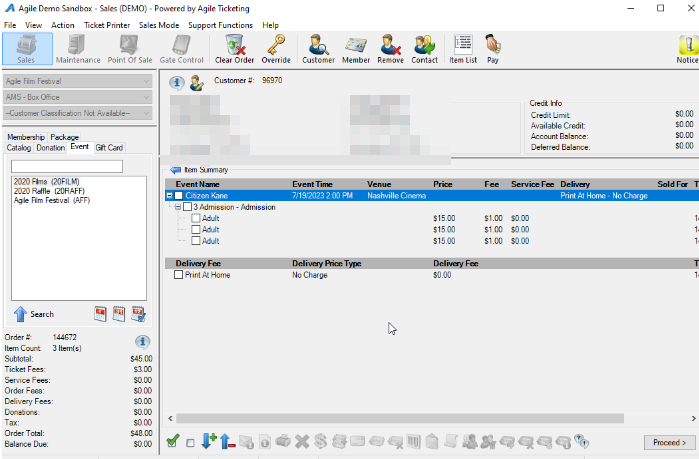Image resolution: width=699 pixels, height=459 pixels.
Task: Click the Override key icon
Action: [276, 49]
